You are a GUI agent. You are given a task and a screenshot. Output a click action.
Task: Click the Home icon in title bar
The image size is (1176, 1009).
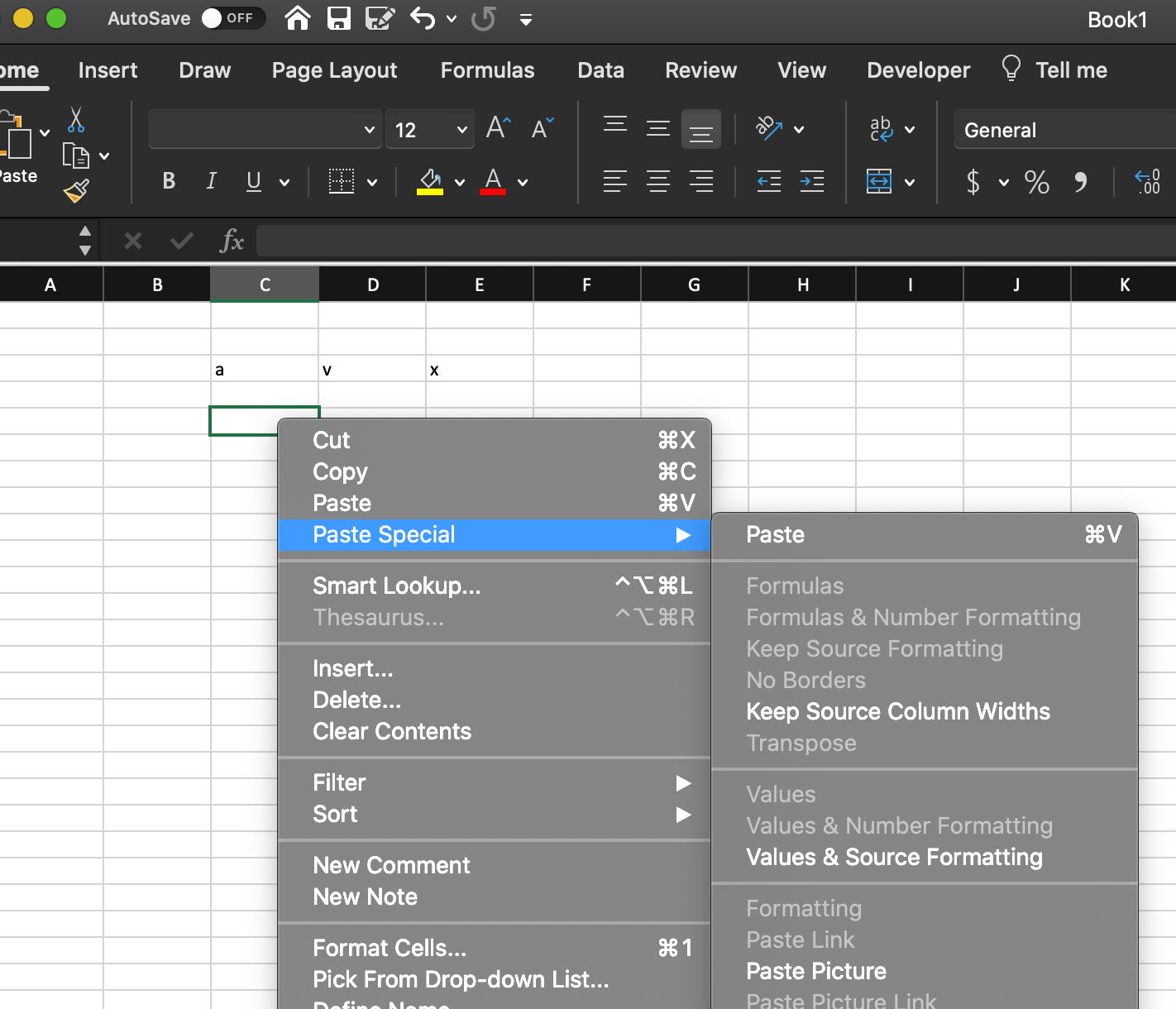click(298, 18)
